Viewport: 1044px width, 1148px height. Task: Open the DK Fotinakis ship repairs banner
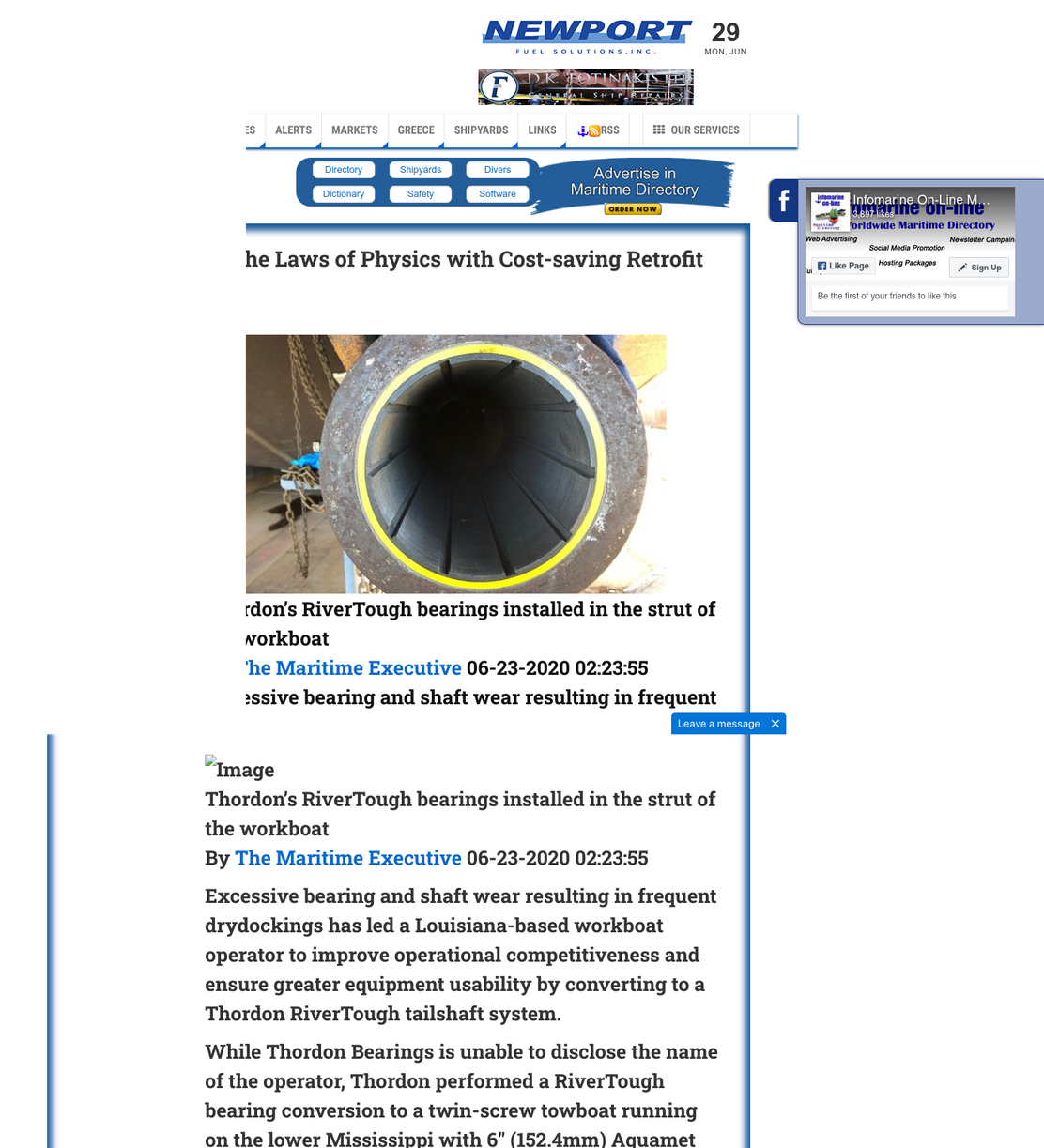pos(586,87)
